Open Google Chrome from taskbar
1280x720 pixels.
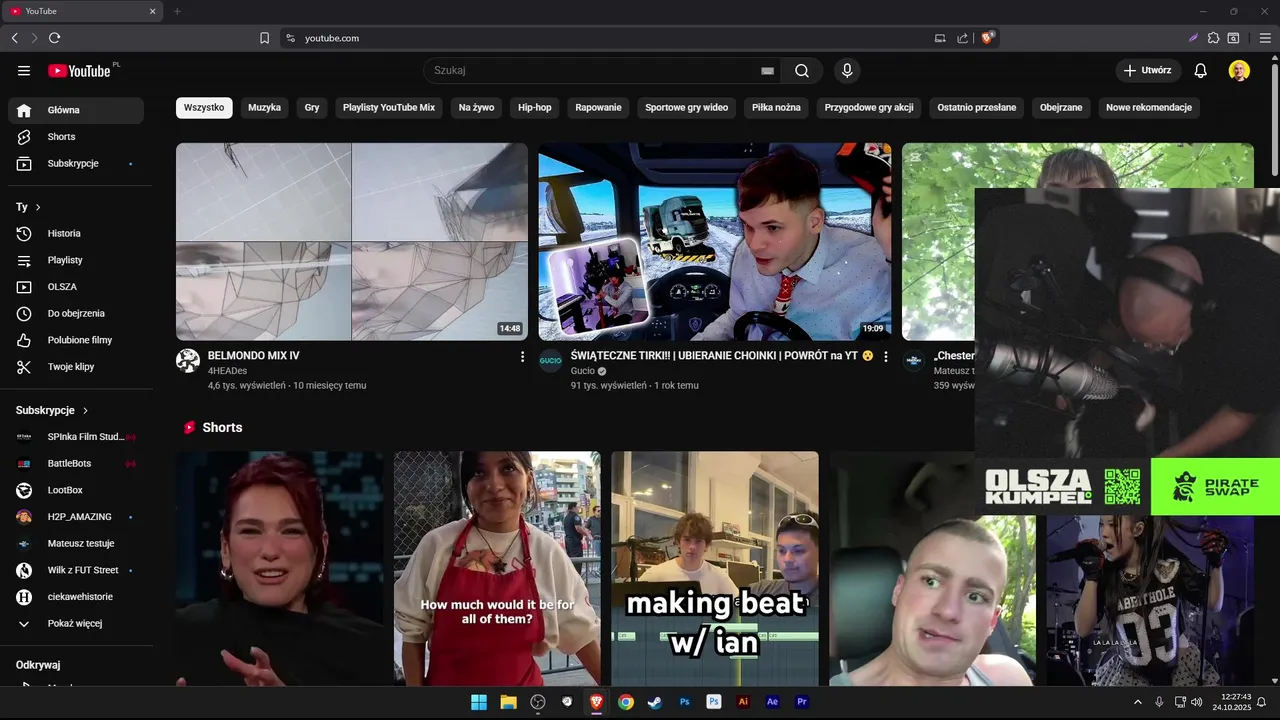pyautogui.click(x=625, y=702)
